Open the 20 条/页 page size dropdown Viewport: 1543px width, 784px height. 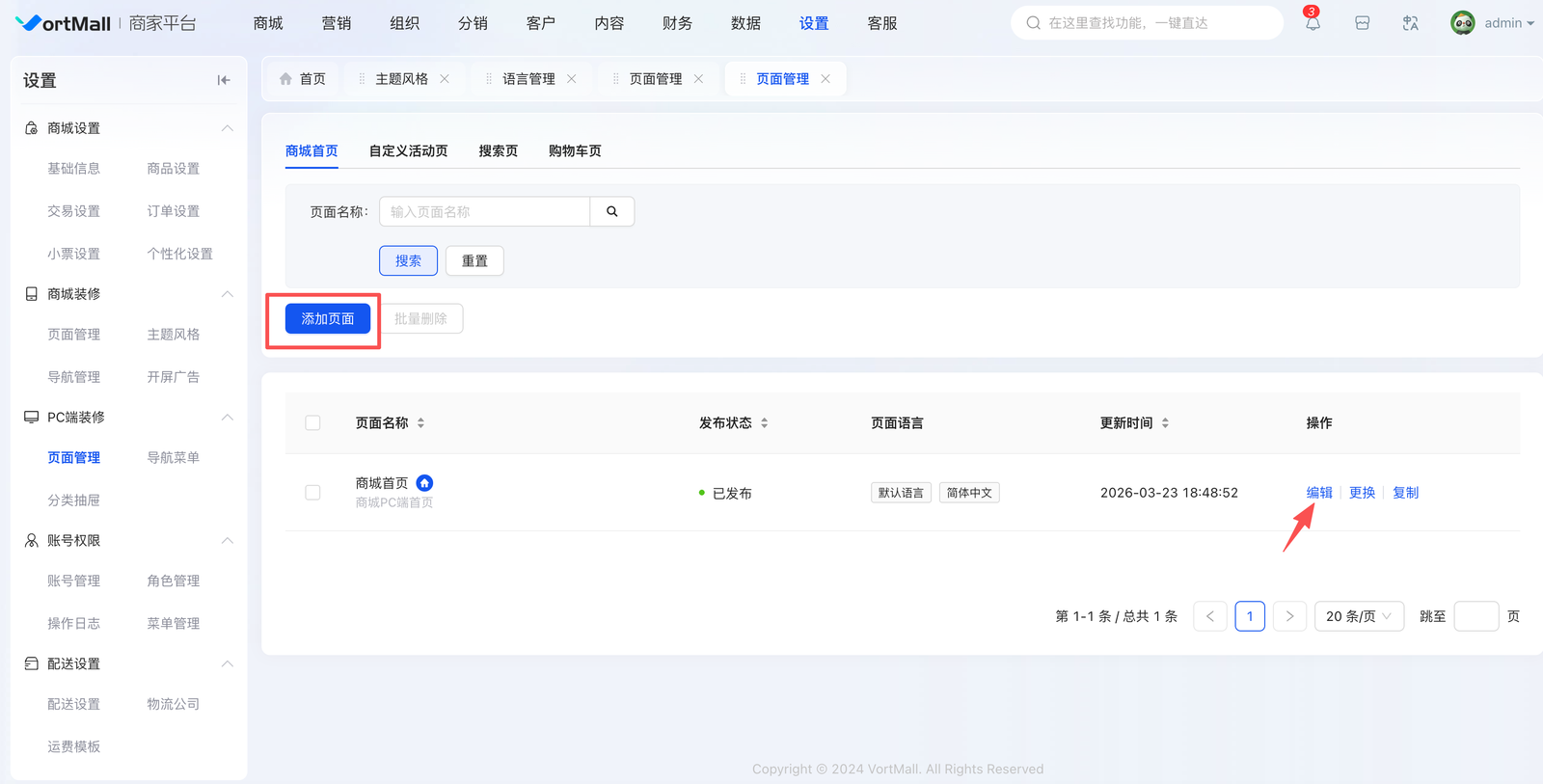[1358, 616]
